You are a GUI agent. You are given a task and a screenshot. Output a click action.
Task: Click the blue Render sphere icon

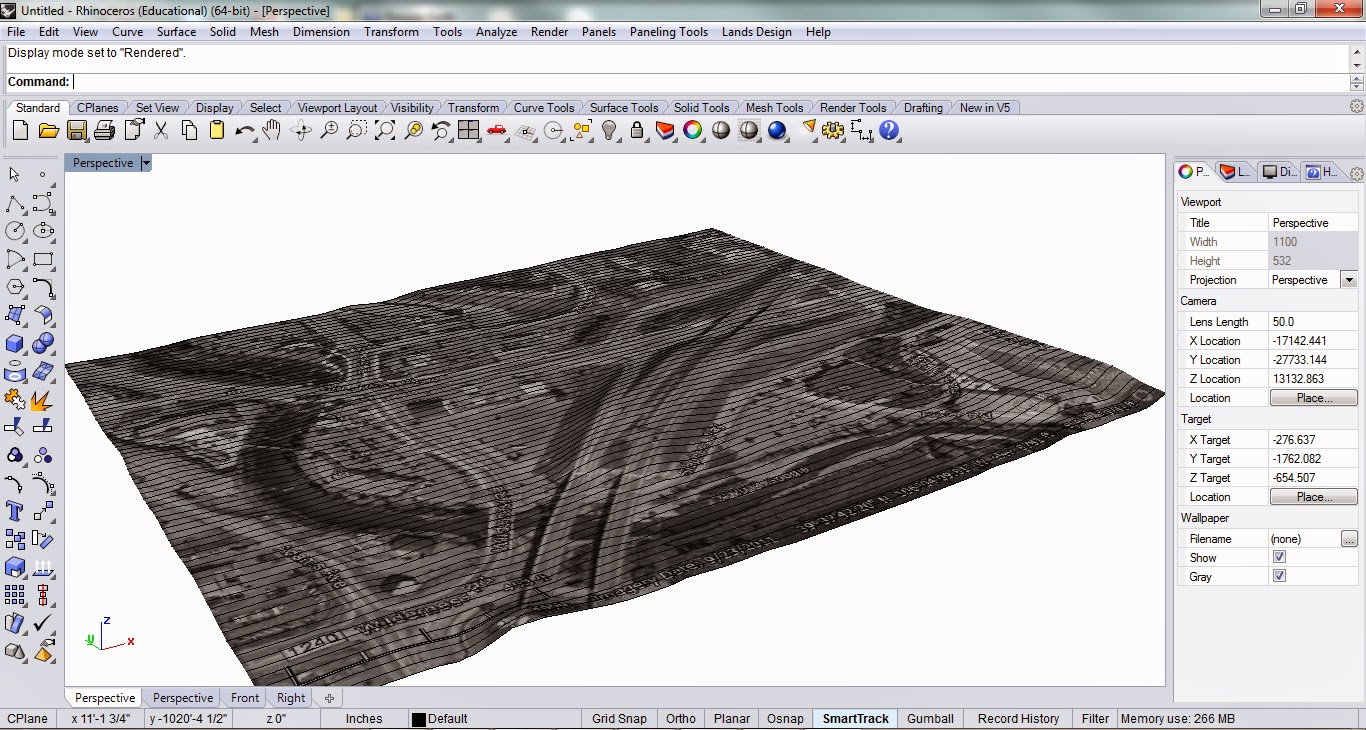tap(777, 131)
